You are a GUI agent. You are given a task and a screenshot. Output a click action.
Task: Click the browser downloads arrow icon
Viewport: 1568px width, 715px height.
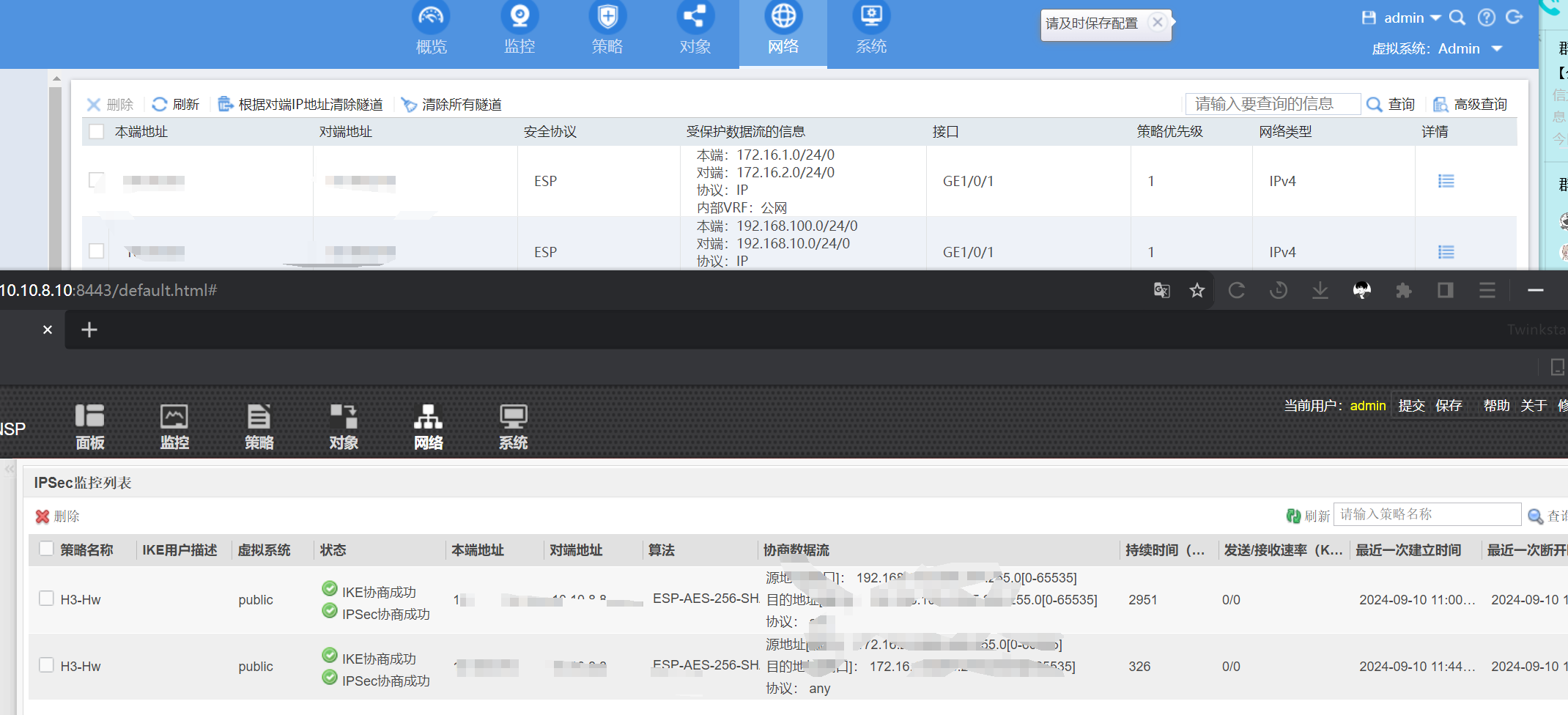[x=1320, y=291]
